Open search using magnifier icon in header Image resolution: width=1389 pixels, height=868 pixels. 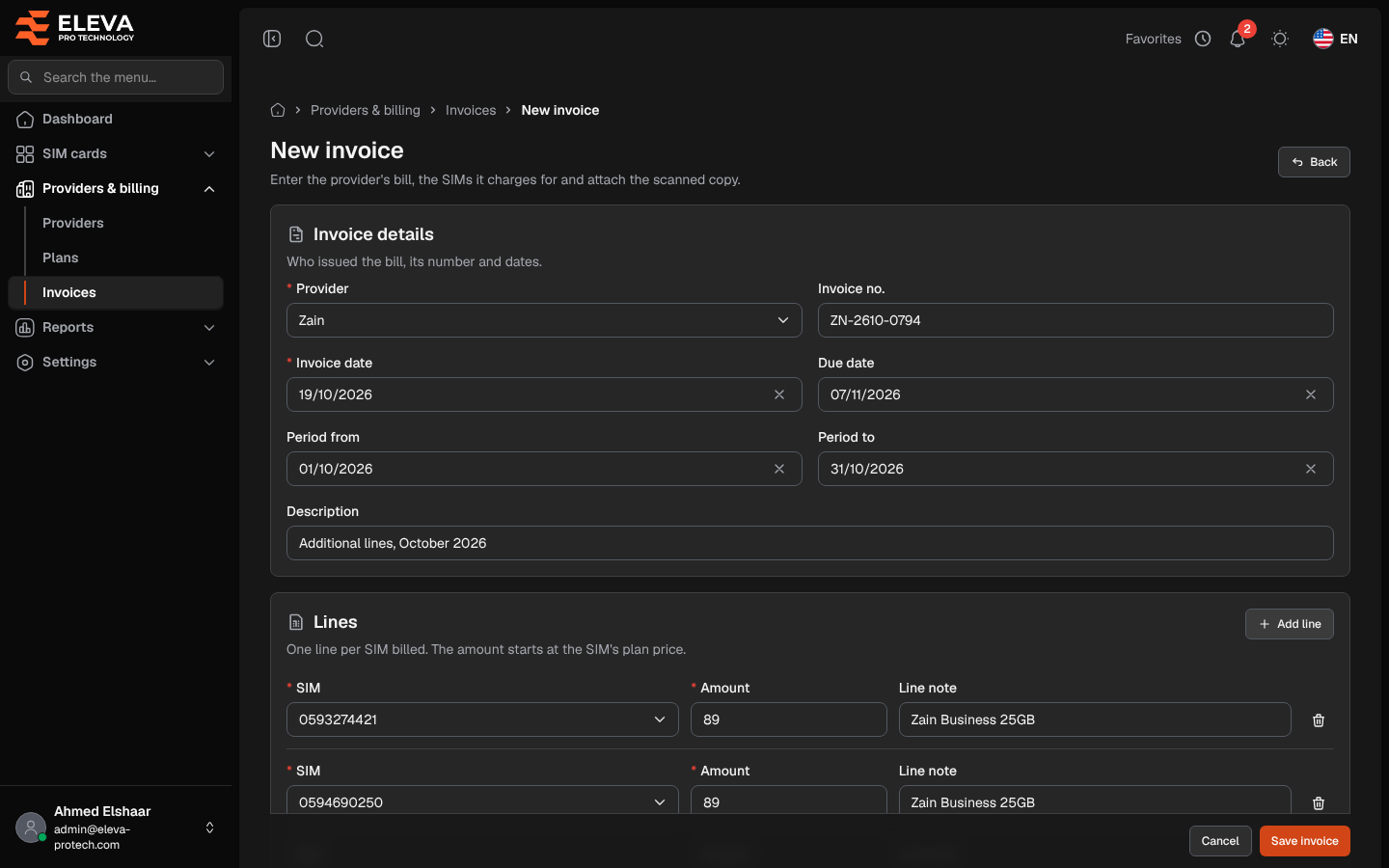point(314,39)
